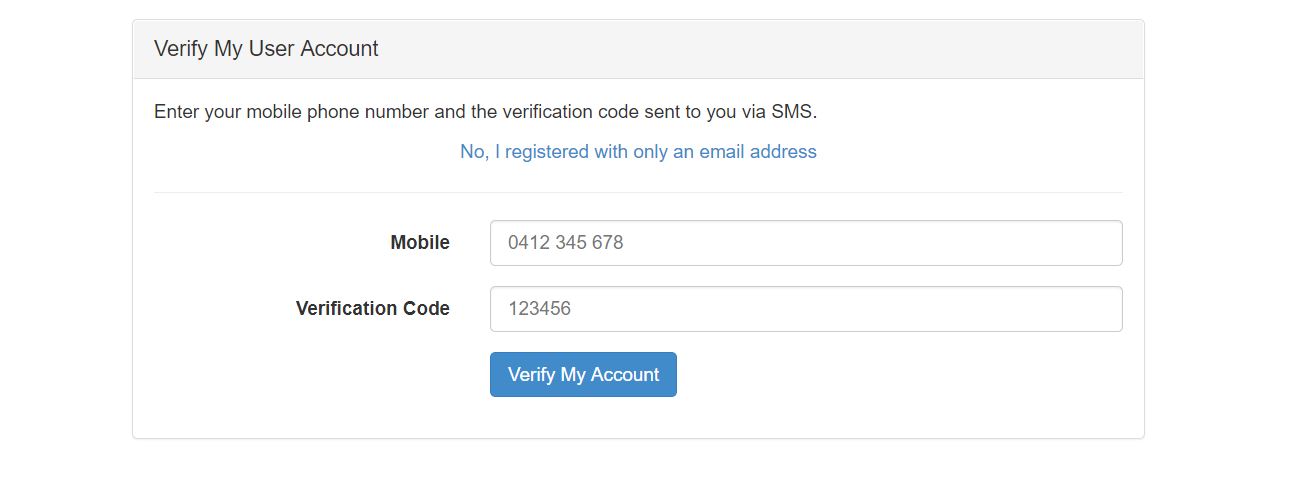Image resolution: width=1304 pixels, height=495 pixels.
Task: Place cursor in the Mobile number box
Action: point(805,243)
